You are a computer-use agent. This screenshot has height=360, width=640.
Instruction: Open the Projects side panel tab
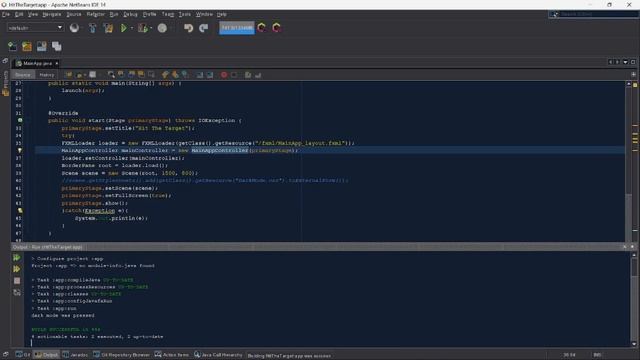5,84
